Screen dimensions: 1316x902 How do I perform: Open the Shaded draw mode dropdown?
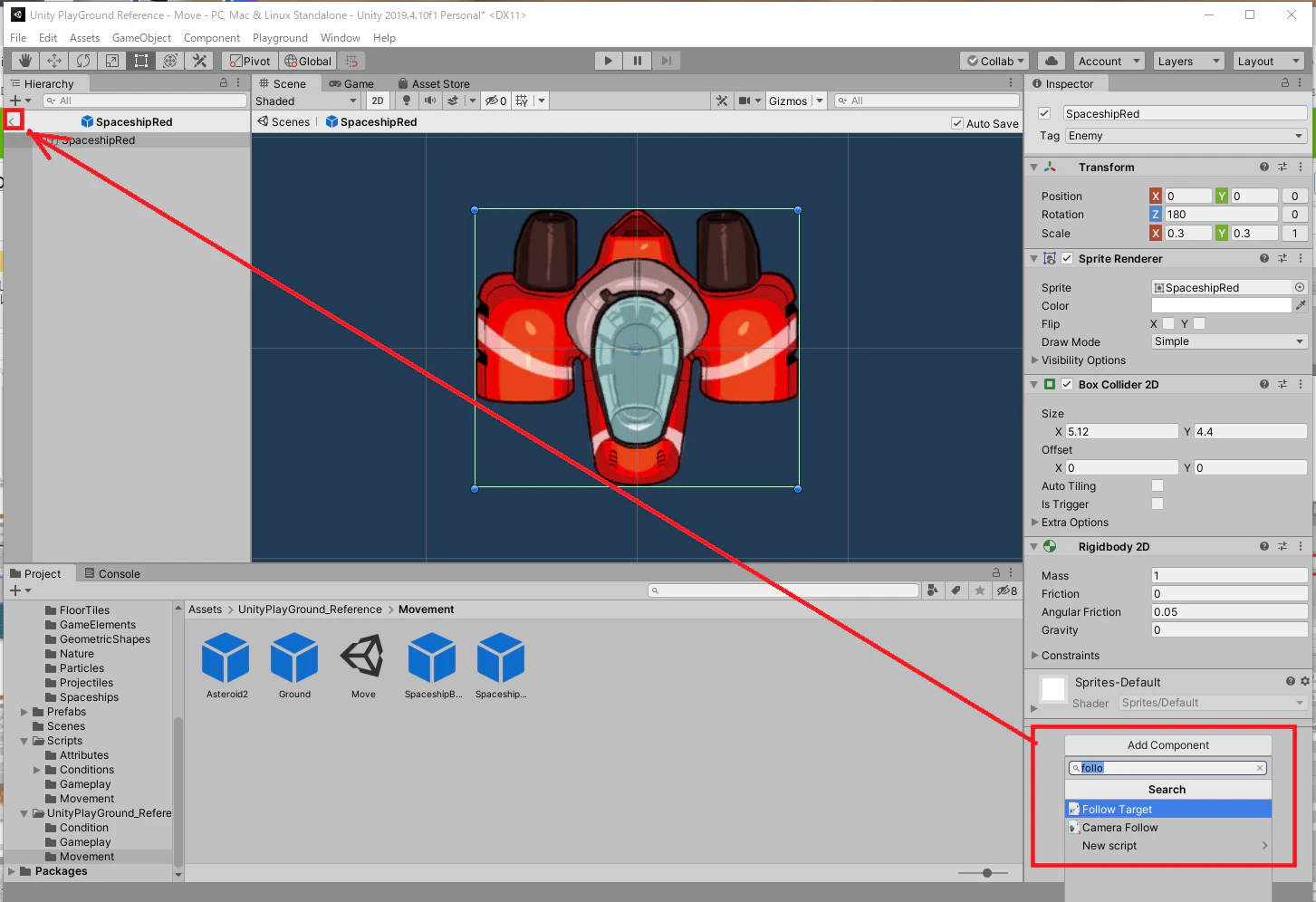coord(306,101)
